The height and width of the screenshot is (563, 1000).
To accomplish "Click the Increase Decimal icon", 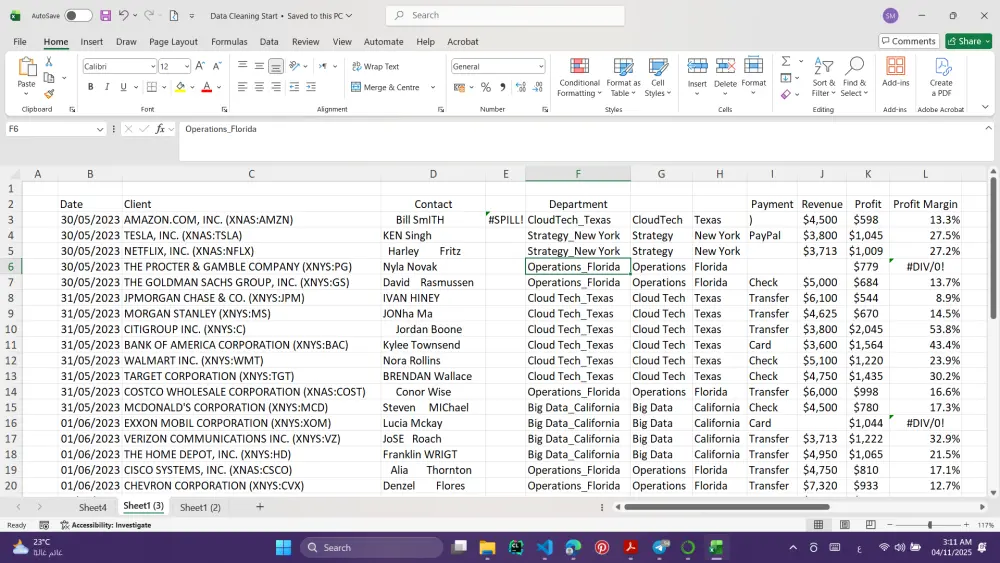I will (x=520, y=87).
